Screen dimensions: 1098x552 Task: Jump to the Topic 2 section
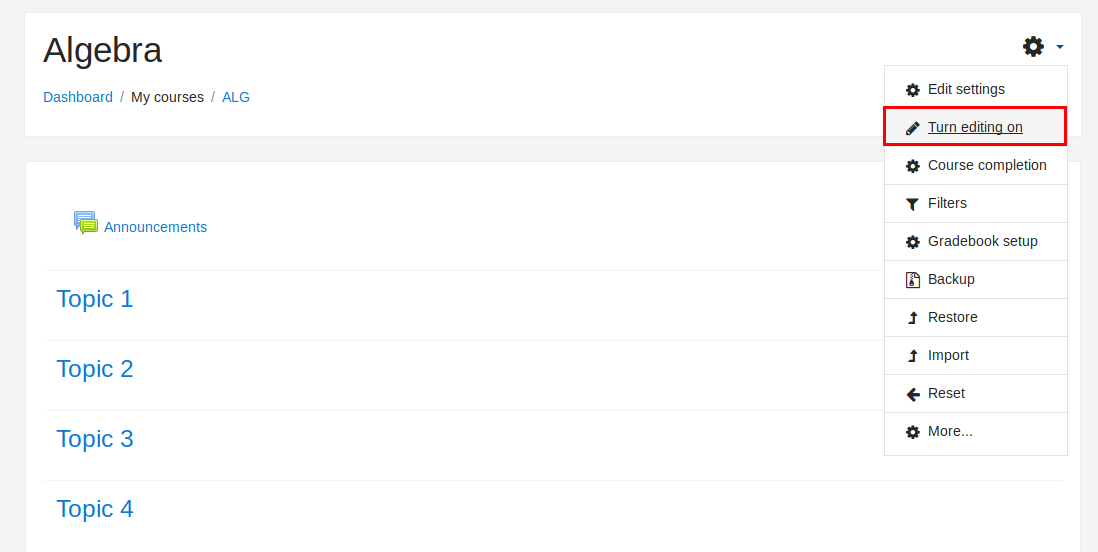pyautogui.click(x=95, y=369)
